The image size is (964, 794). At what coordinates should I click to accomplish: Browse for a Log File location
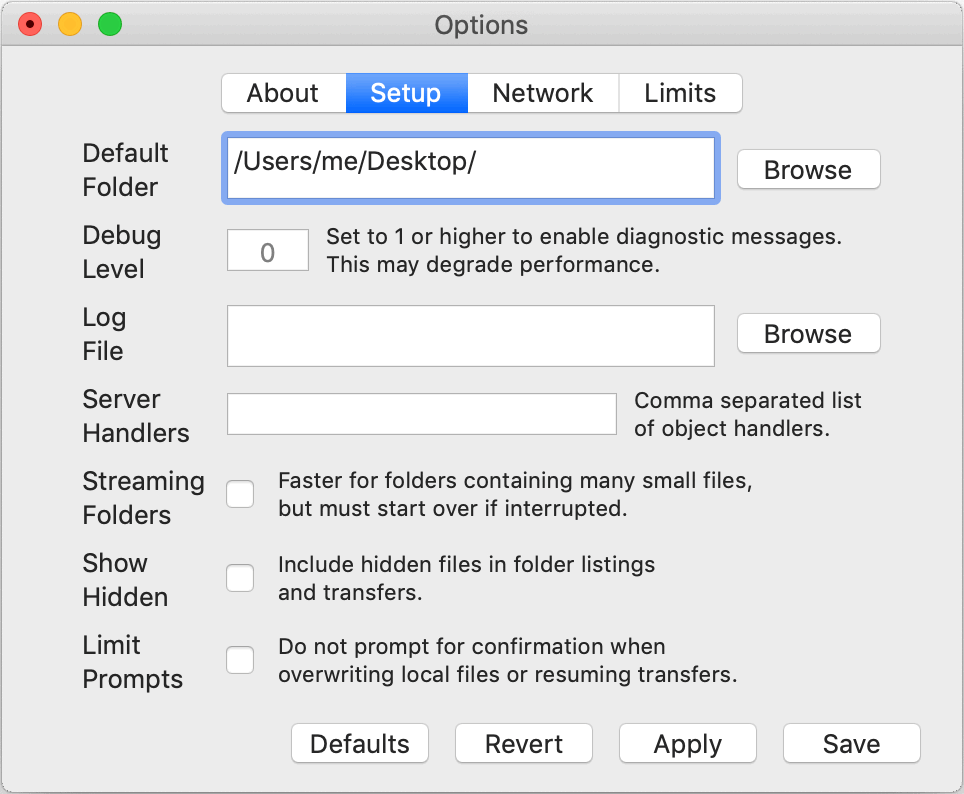pyautogui.click(x=808, y=334)
